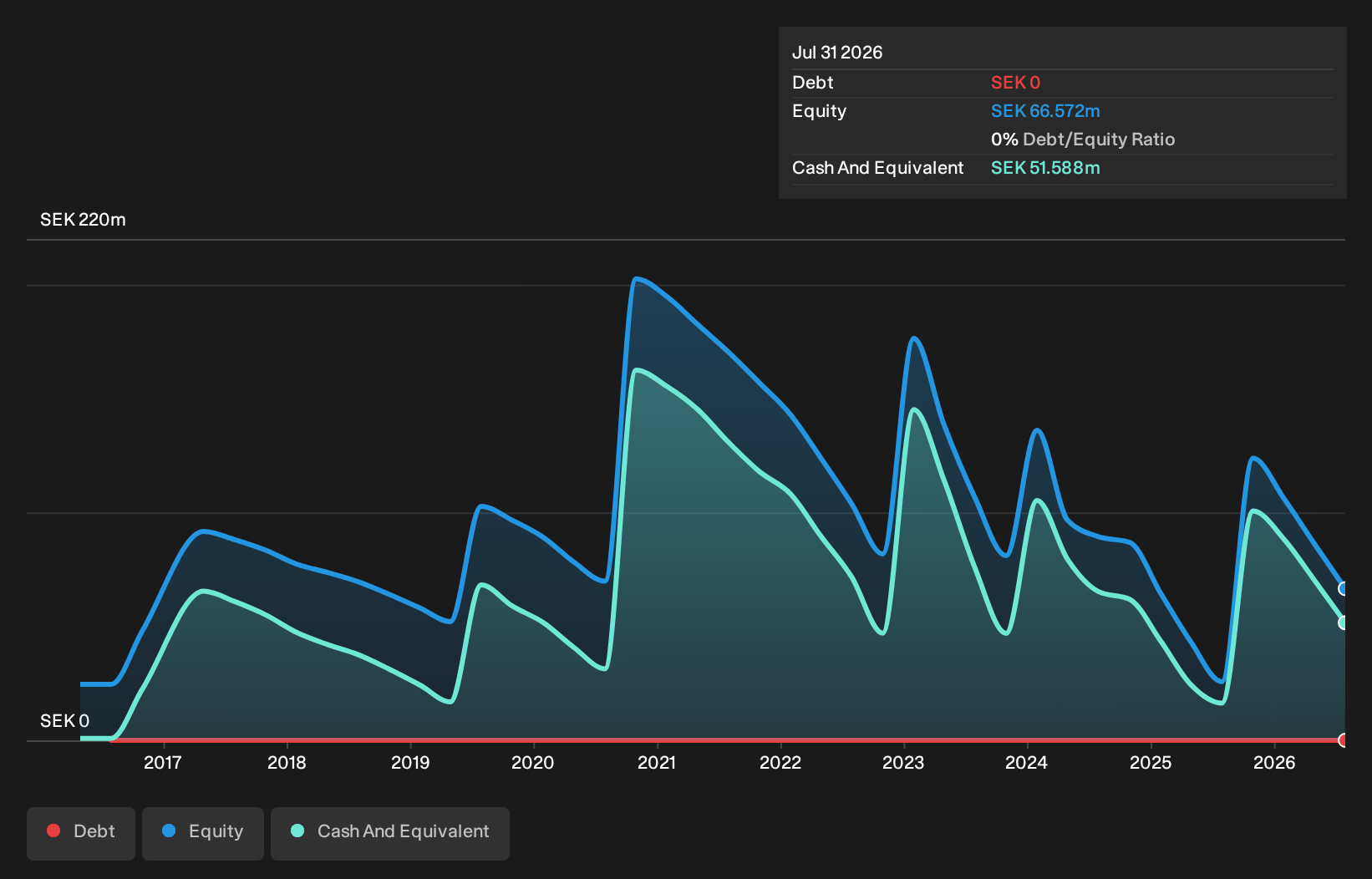The image size is (1372, 879).
Task: Click the 2020 x-axis label
Action: pyautogui.click(x=533, y=762)
